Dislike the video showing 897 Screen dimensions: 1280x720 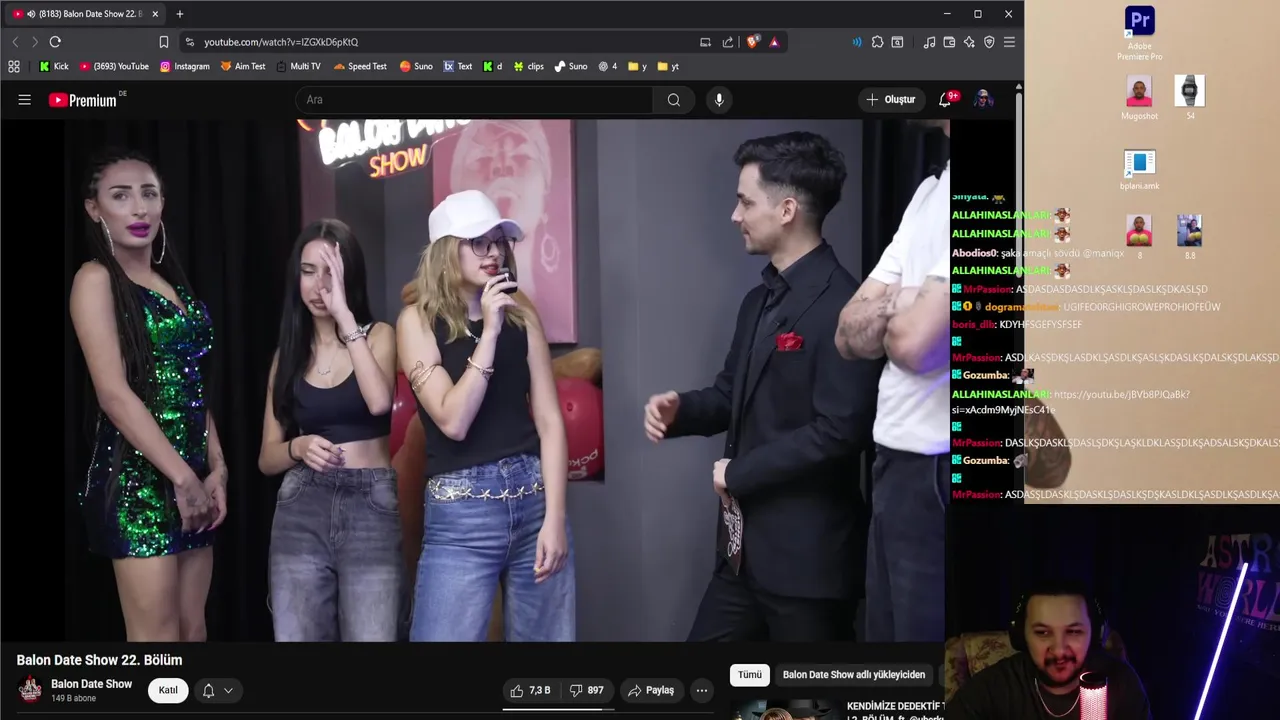click(586, 690)
